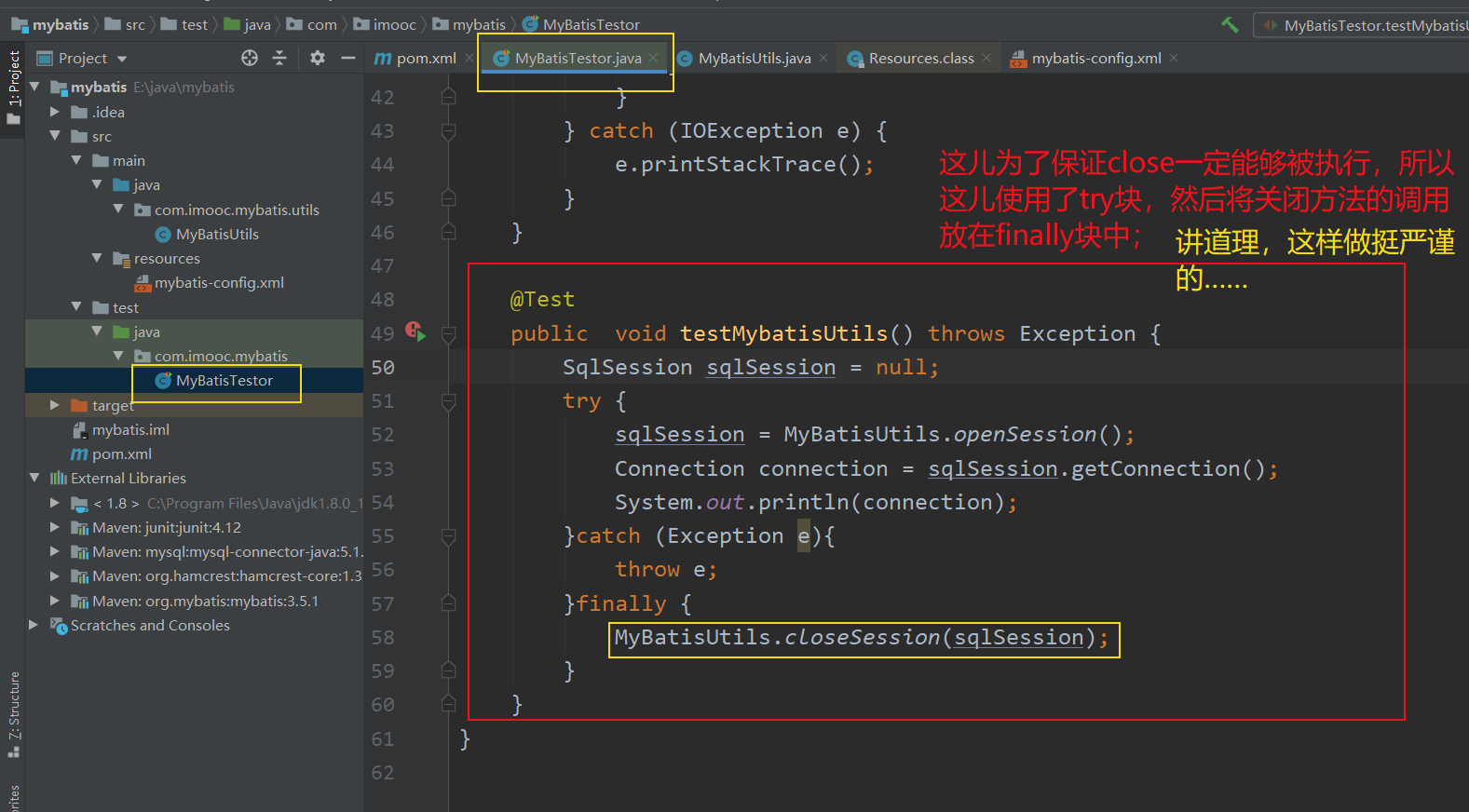Image resolution: width=1469 pixels, height=812 pixels.
Task: Expand the target folder
Action: (55, 405)
